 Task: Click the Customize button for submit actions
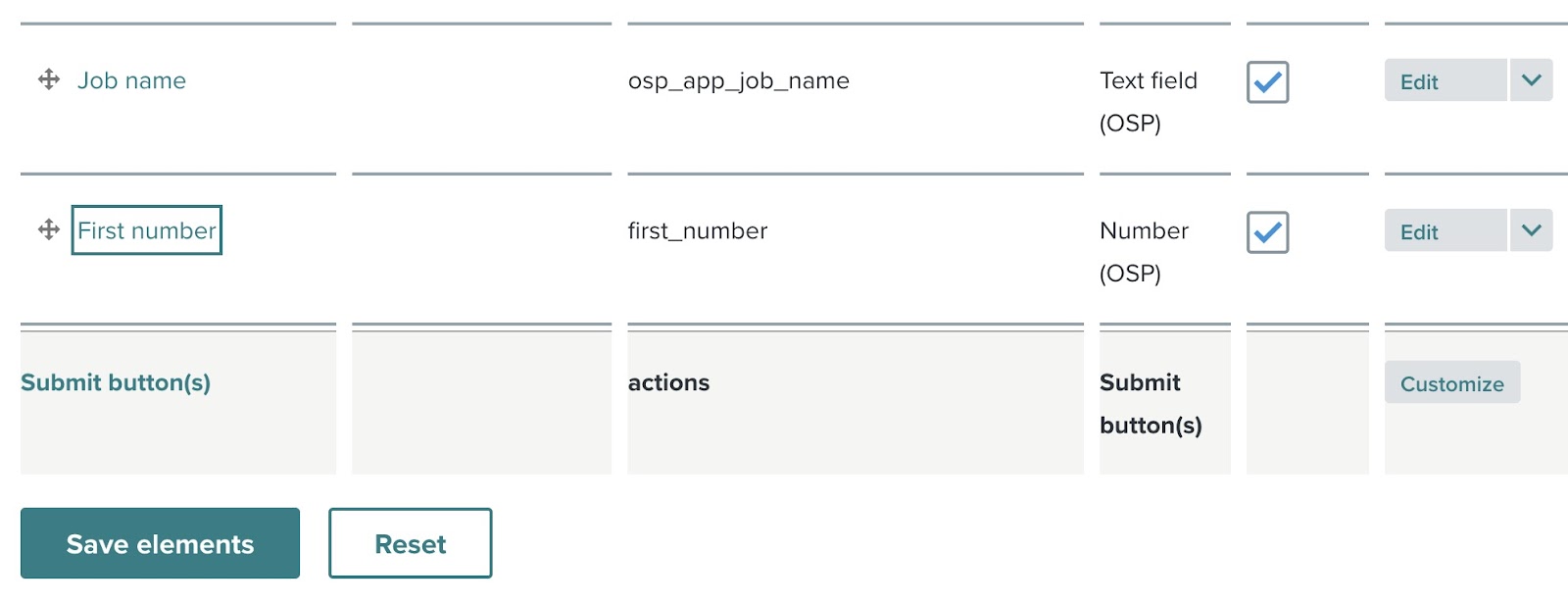click(x=1451, y=383)
